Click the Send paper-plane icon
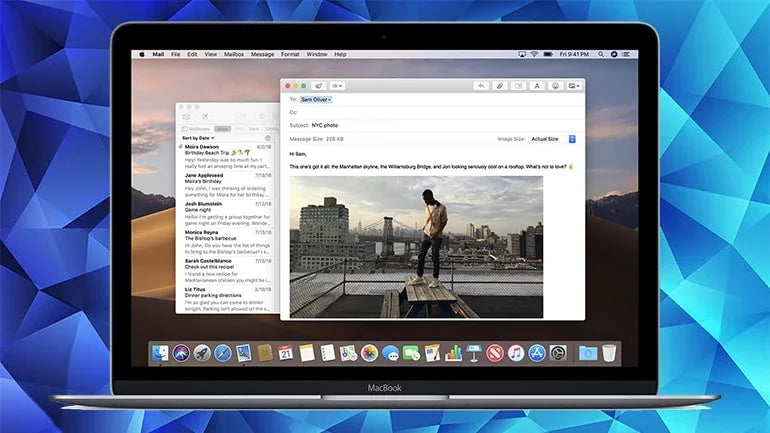Screen dimensions: 770x433 click(318, 86)
